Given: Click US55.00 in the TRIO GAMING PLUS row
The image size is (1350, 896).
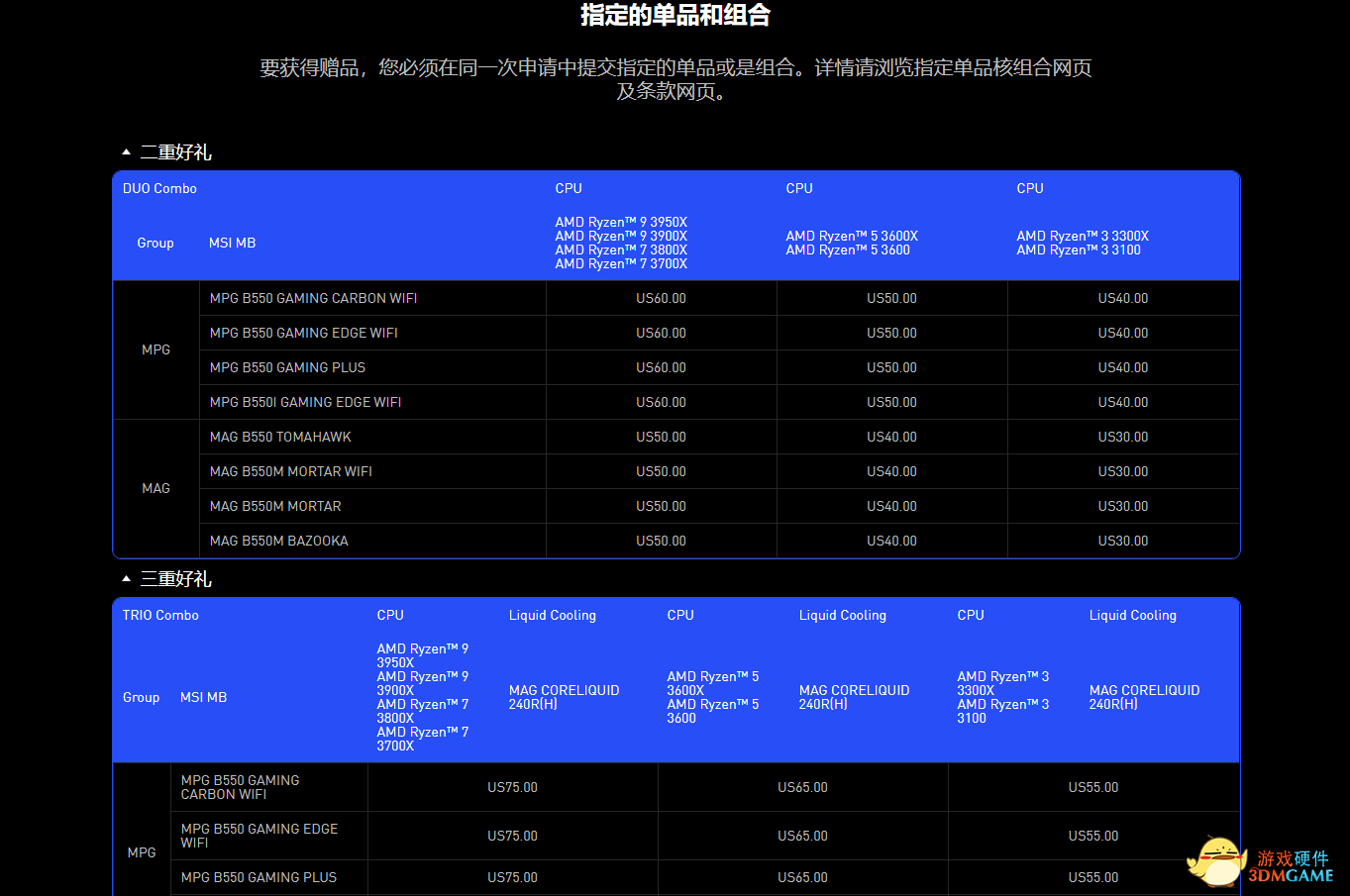Looking at the screenshot, I should pyautogui.click(x=1093, y=877).
